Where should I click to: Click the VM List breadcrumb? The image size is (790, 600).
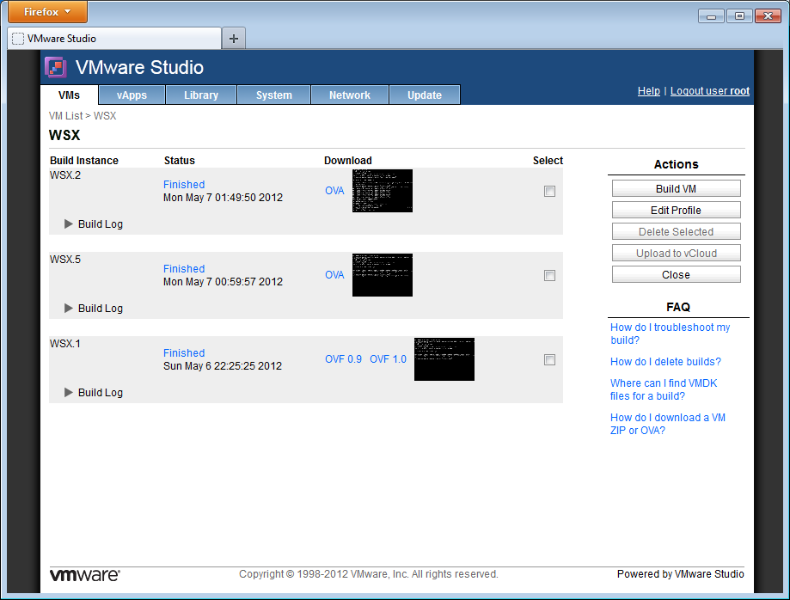[x=65, y=116]
